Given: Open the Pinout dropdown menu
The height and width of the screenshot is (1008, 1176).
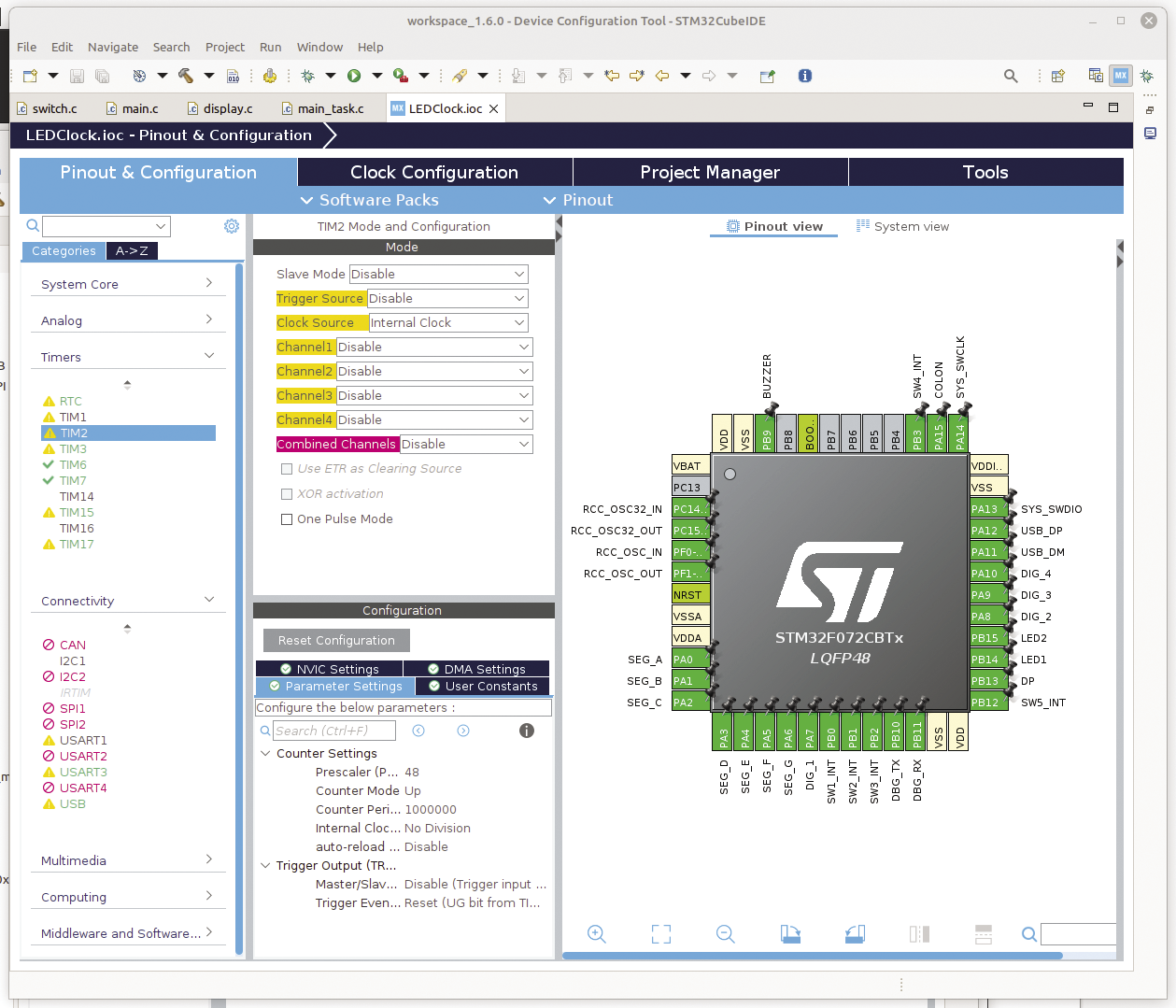Looking at the screenshot, I should pyautogui.click(x=578, y=200).
